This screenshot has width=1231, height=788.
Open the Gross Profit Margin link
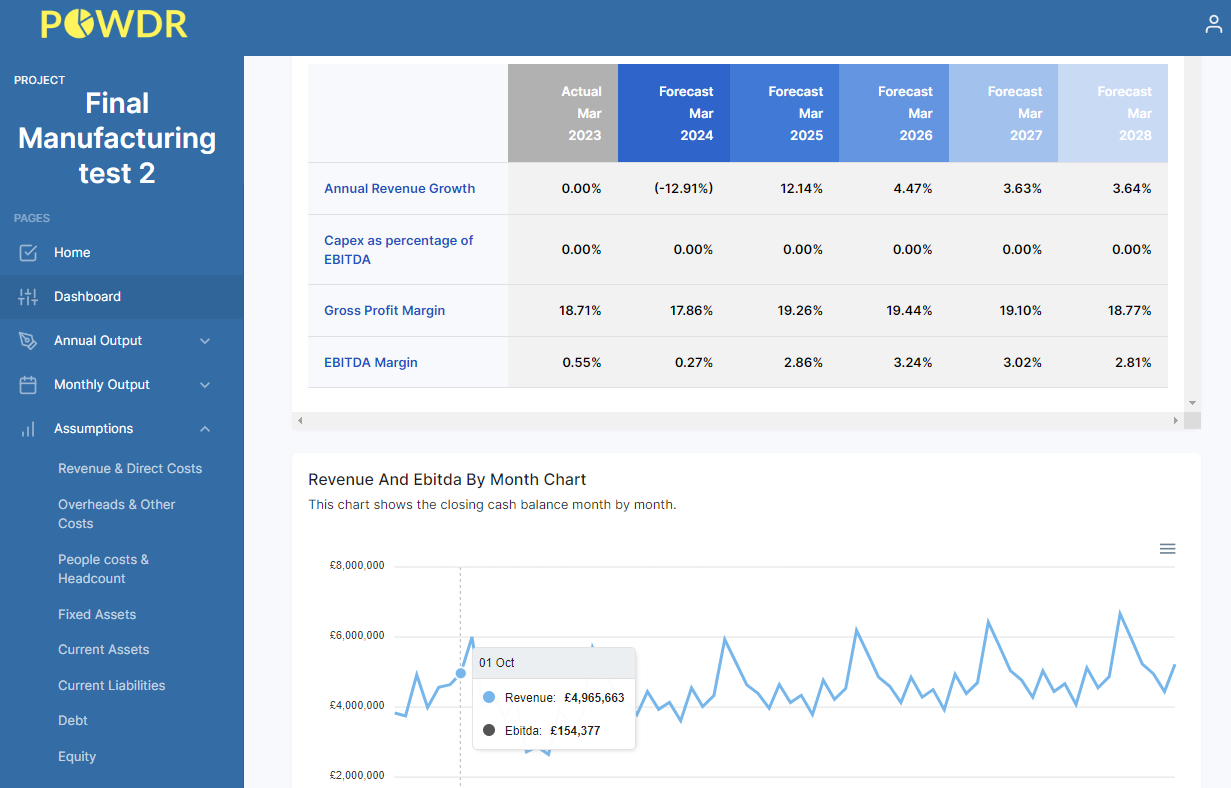click(384, 310)
